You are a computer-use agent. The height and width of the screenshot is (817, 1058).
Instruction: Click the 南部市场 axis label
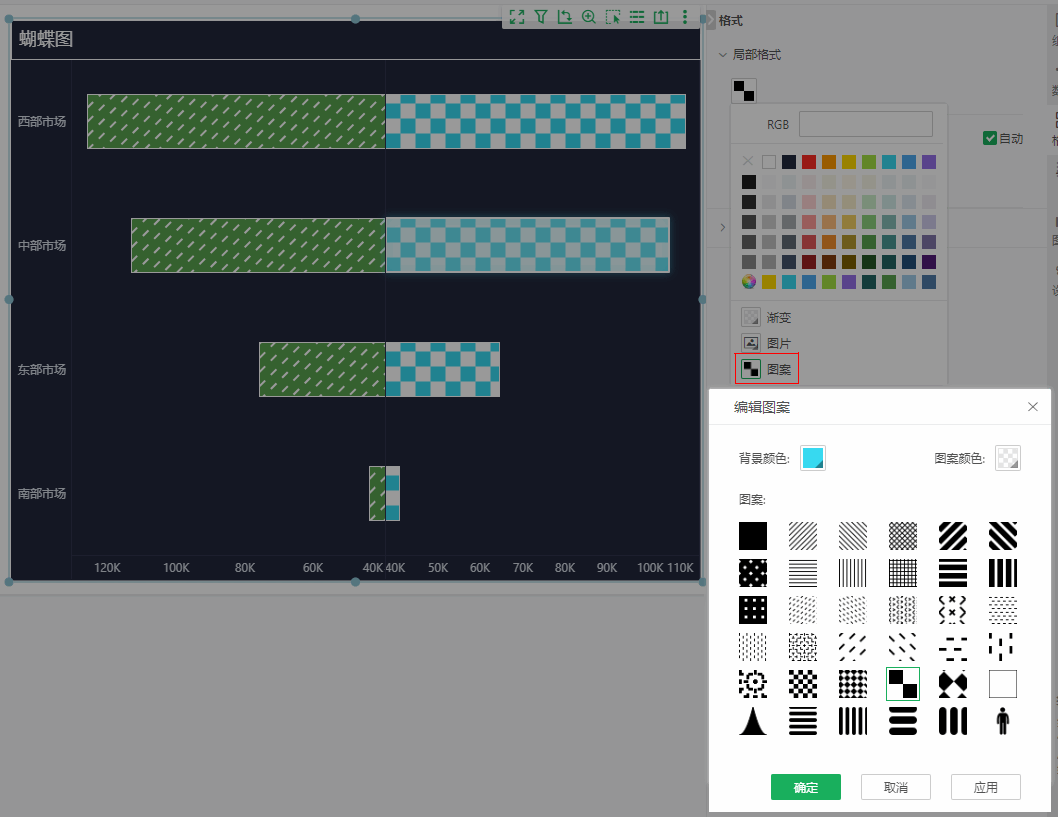(x=42, y=494)
